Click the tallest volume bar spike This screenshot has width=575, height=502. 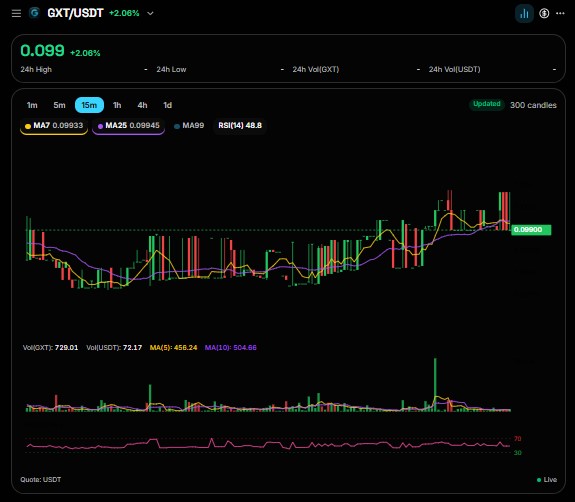click(x=436, y=385)
